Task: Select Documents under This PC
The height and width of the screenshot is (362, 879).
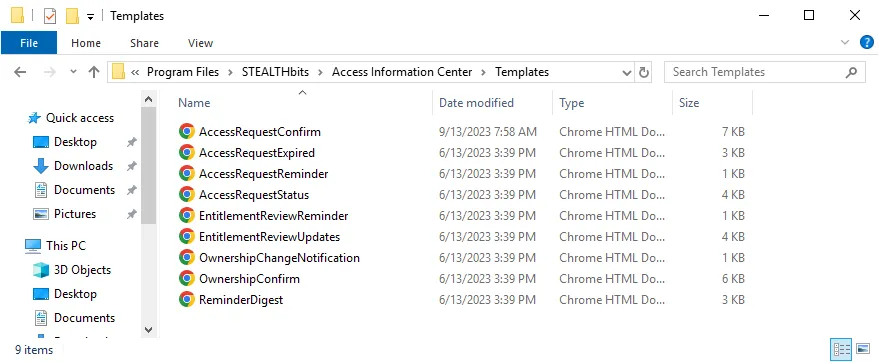Action: pyautogui.click(x=84, y=318)
